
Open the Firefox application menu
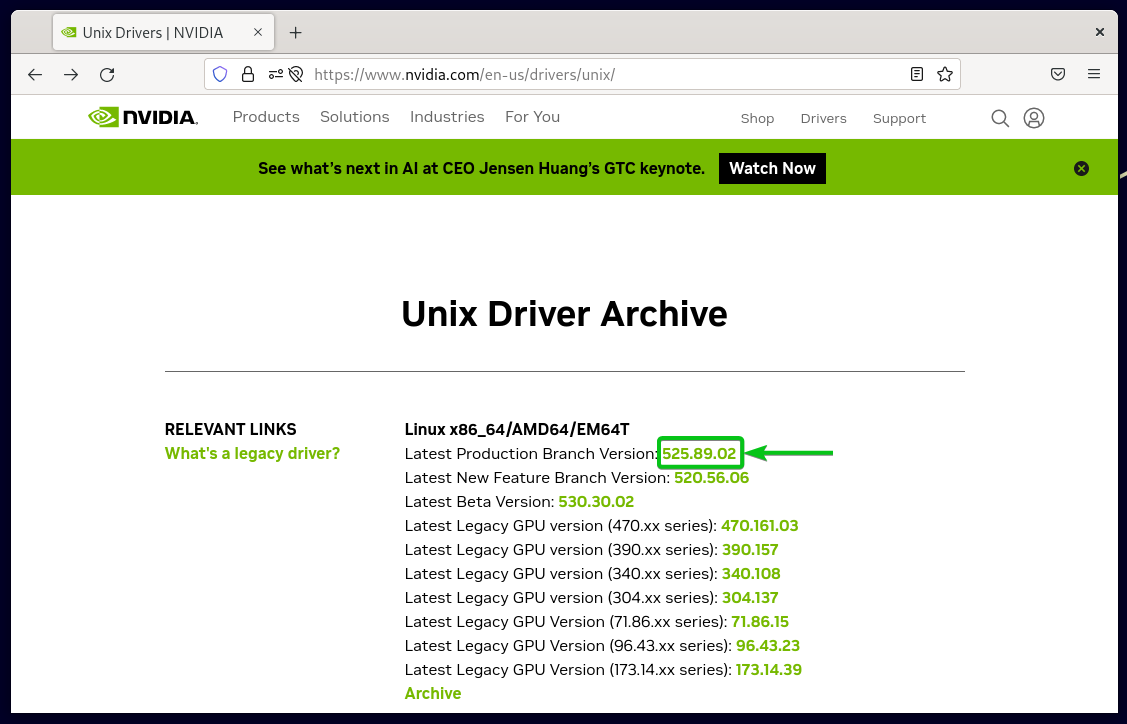tap(1094, 73)
